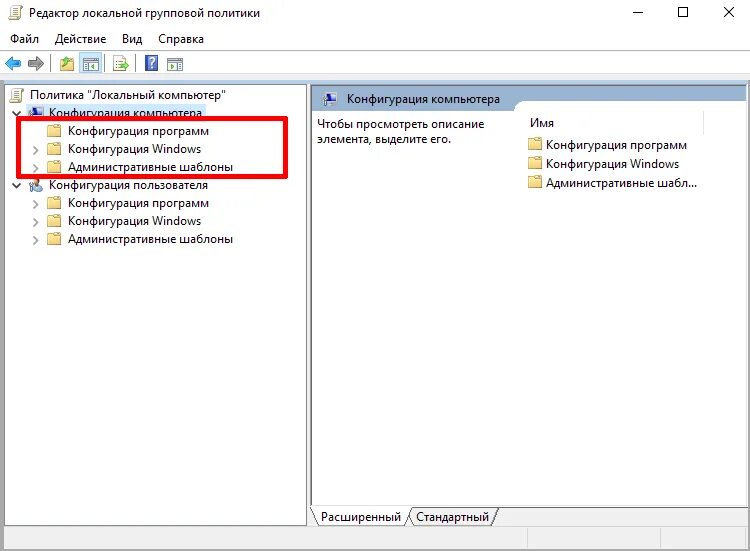This screenshot has height=551, width=750.
Task: Maximize the Group Policy Editor window
Action: [x=683, y=12]
